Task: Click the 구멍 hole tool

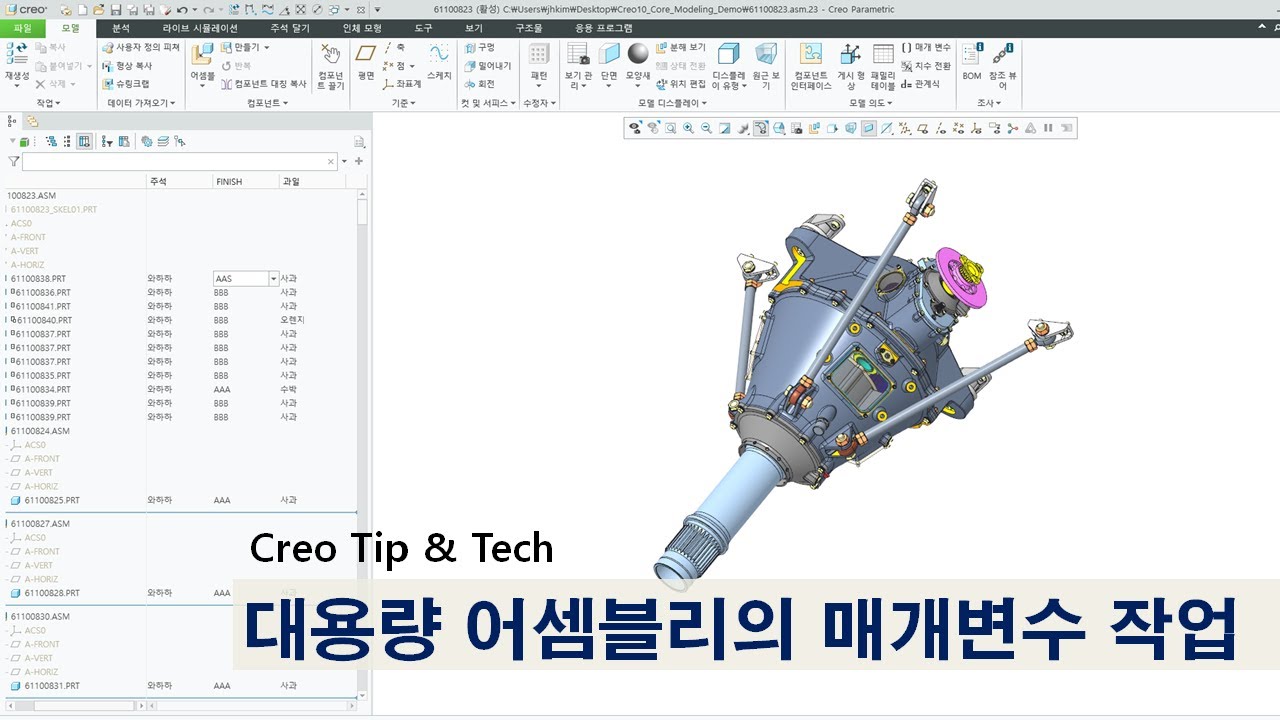Action: pyautogui.click(x=479, y=47)
